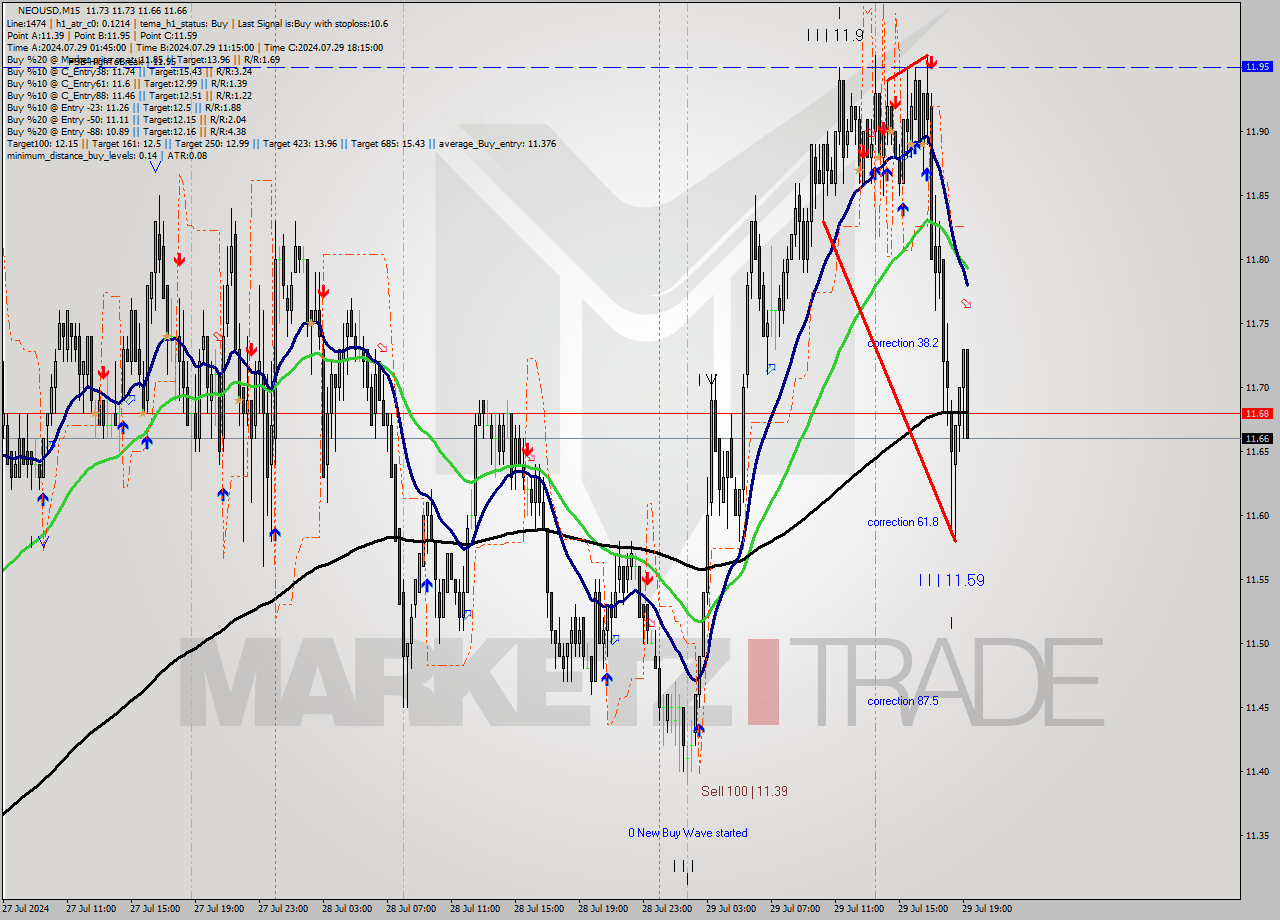Click the '0 New Buy Wave started' label
Screen dimensions: 1280x920
tap(687, 833)
